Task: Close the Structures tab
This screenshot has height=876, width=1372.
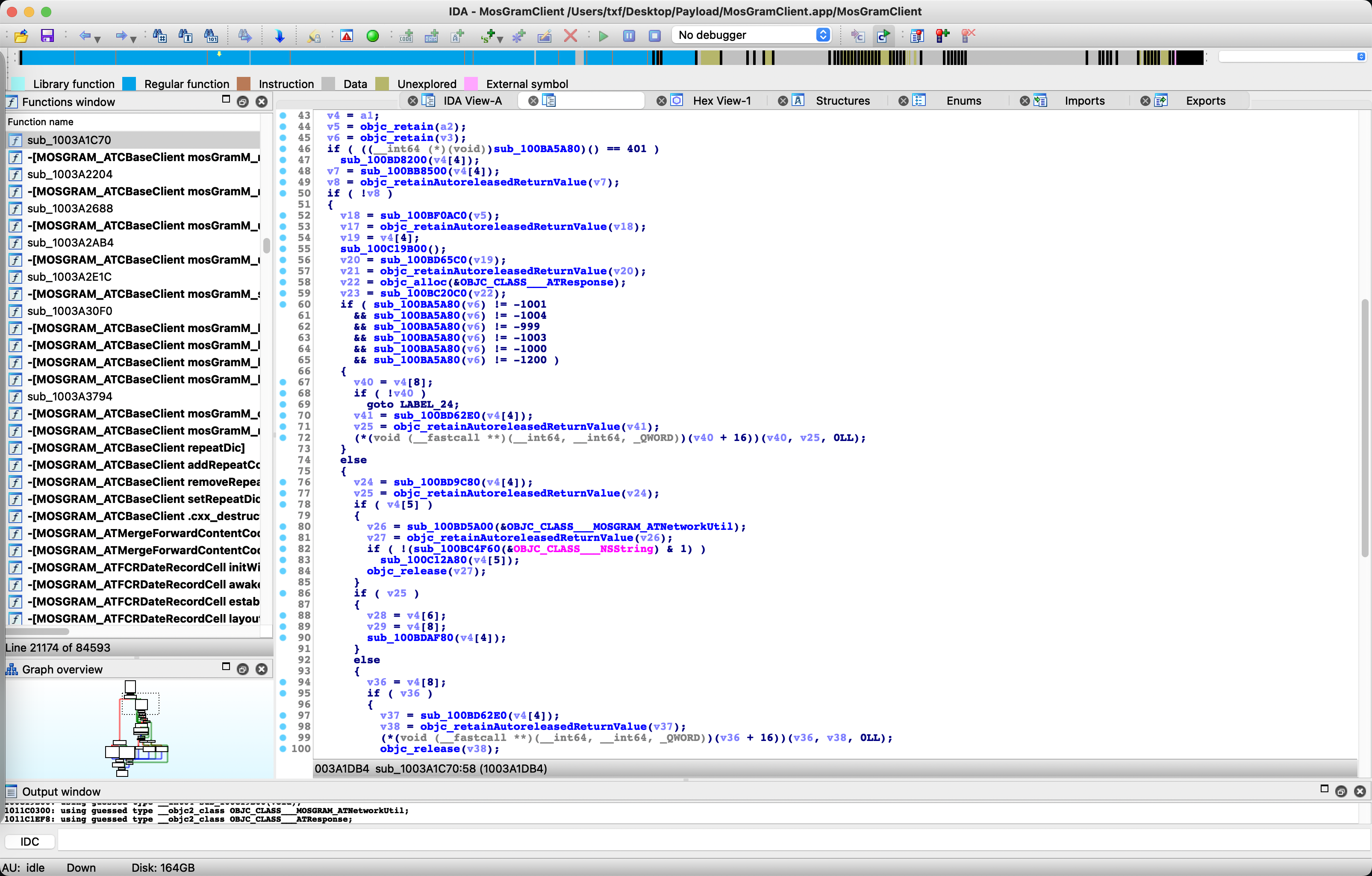Action: pos(783,101)
